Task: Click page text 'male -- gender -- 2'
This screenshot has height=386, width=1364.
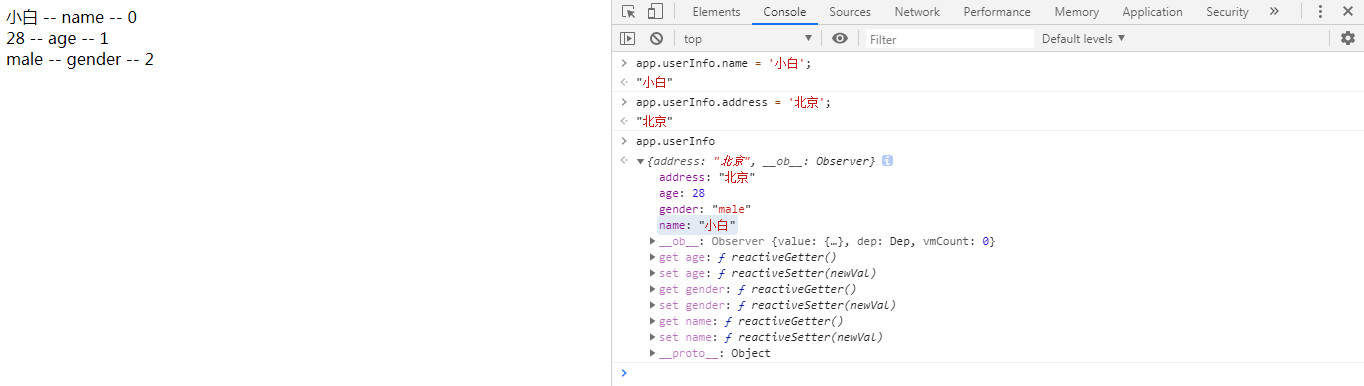Action: coord(80,59)
